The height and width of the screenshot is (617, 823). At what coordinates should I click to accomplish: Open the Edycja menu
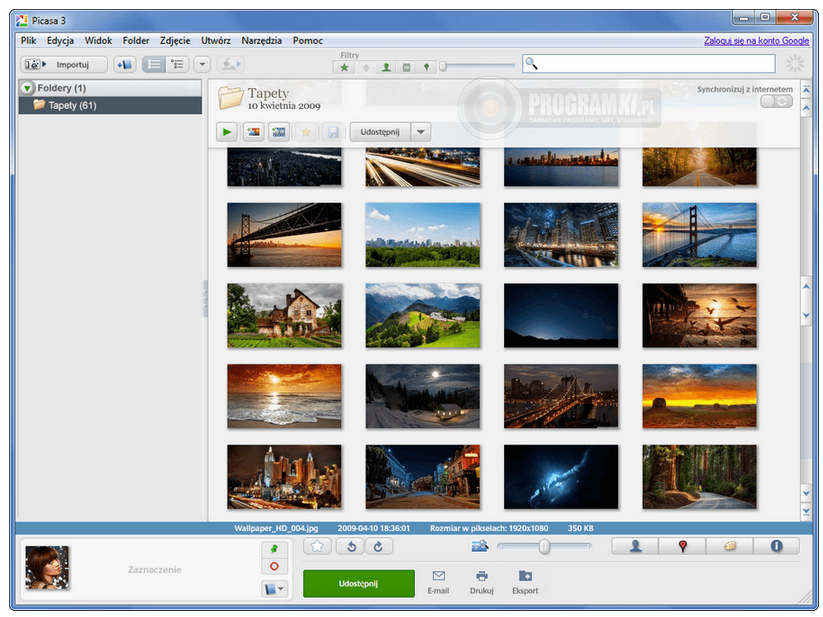(x=60, y=40)
